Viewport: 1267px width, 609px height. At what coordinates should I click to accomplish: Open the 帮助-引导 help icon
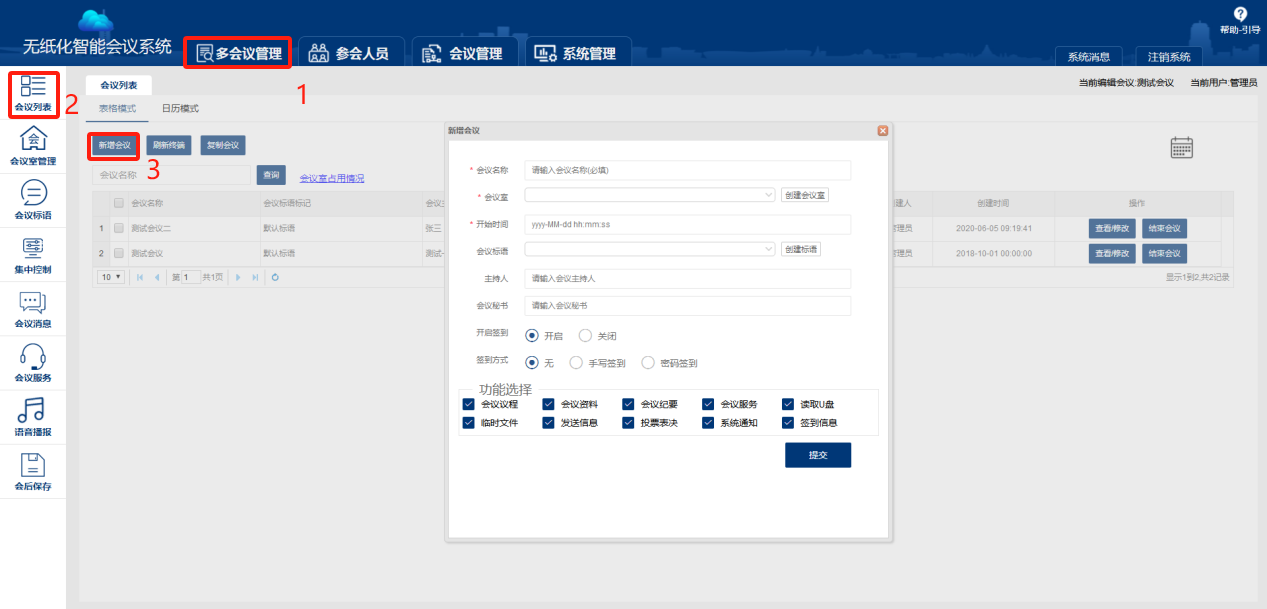pos(1240,13)
